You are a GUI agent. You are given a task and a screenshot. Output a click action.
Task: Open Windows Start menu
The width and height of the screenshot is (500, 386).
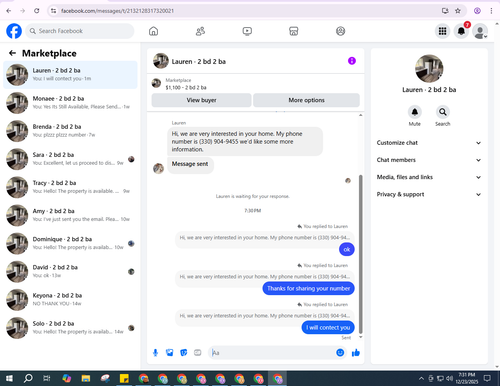point(9,378)
